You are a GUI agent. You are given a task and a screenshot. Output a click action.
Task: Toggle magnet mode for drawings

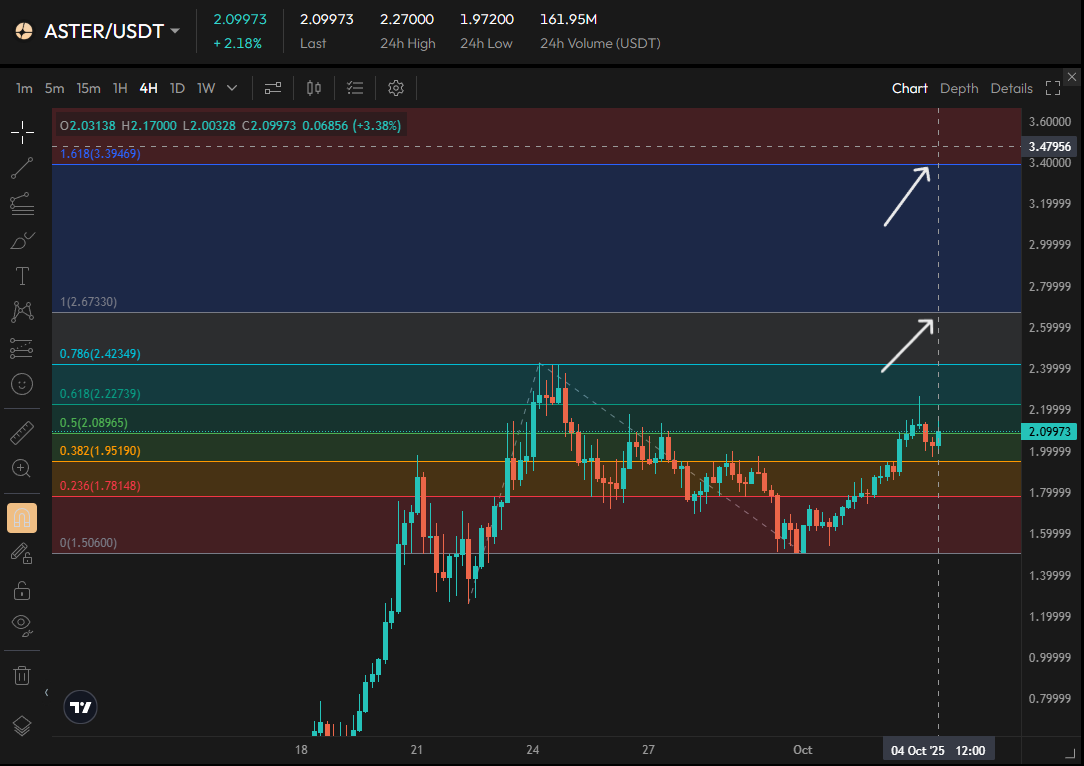(x=22, y=518)
